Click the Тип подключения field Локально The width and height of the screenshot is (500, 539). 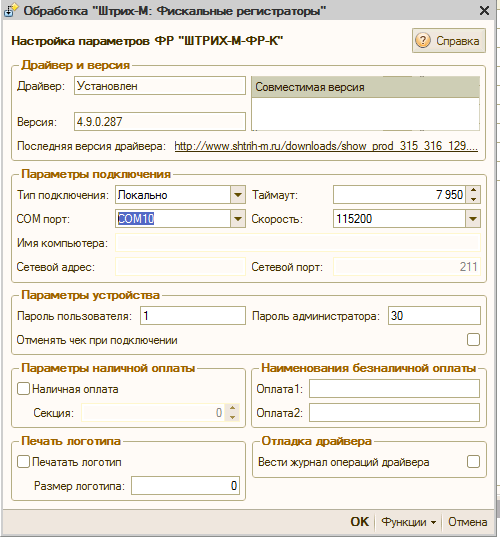tap(173, 195)
